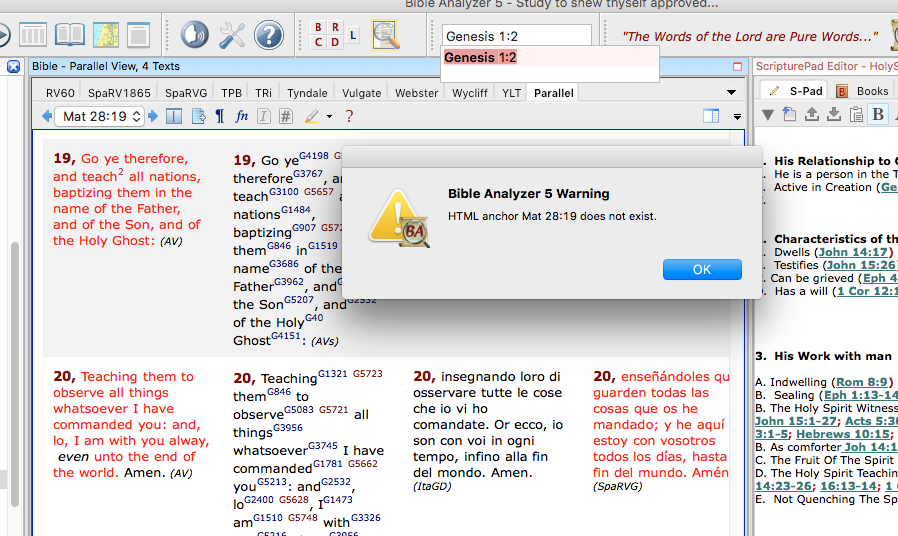Follow the John 14:17 link
The height and width of the screenshot is (536, 898).
[x=853, y=252]
